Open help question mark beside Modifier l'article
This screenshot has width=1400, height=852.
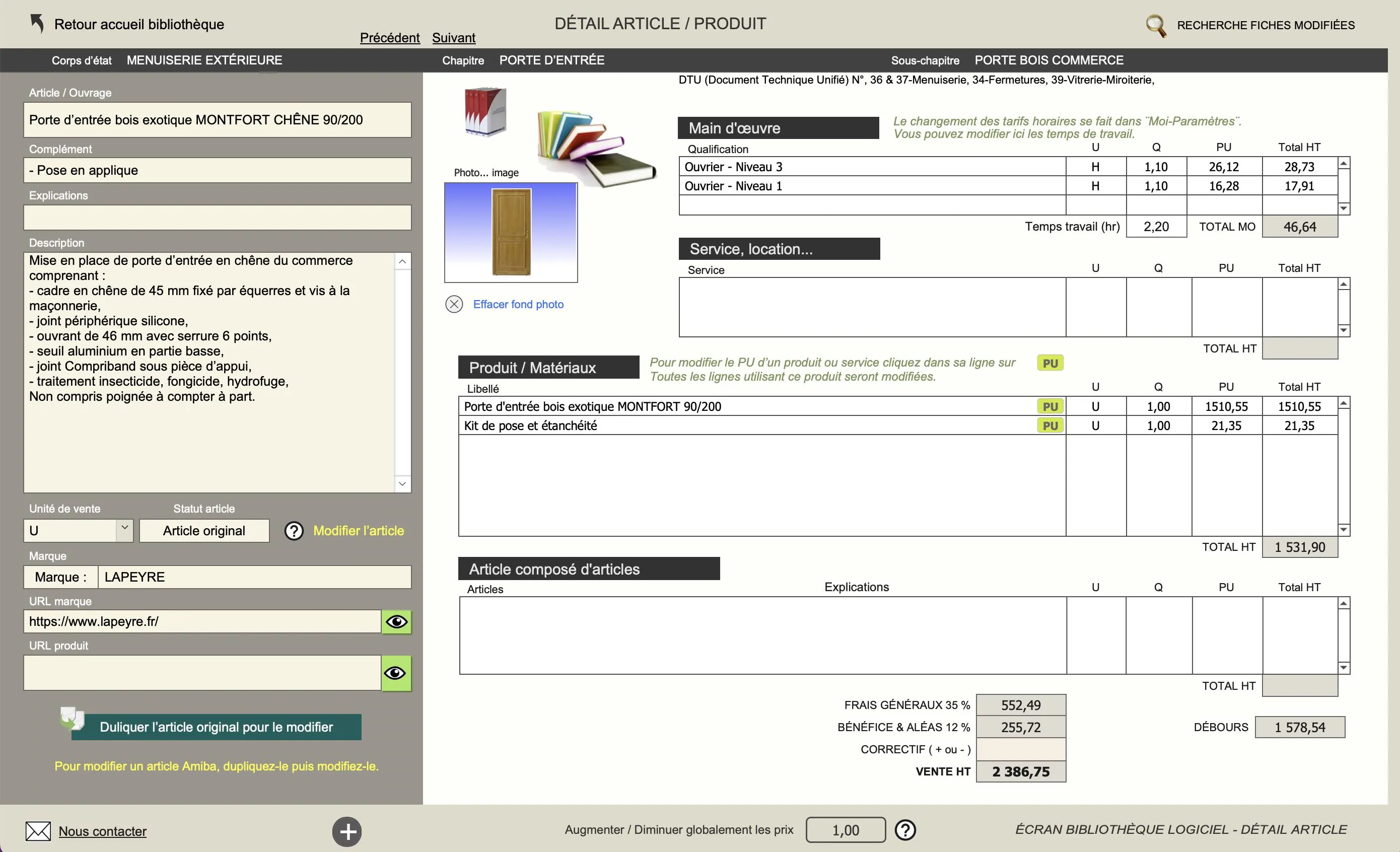click(x=293, y=531)
